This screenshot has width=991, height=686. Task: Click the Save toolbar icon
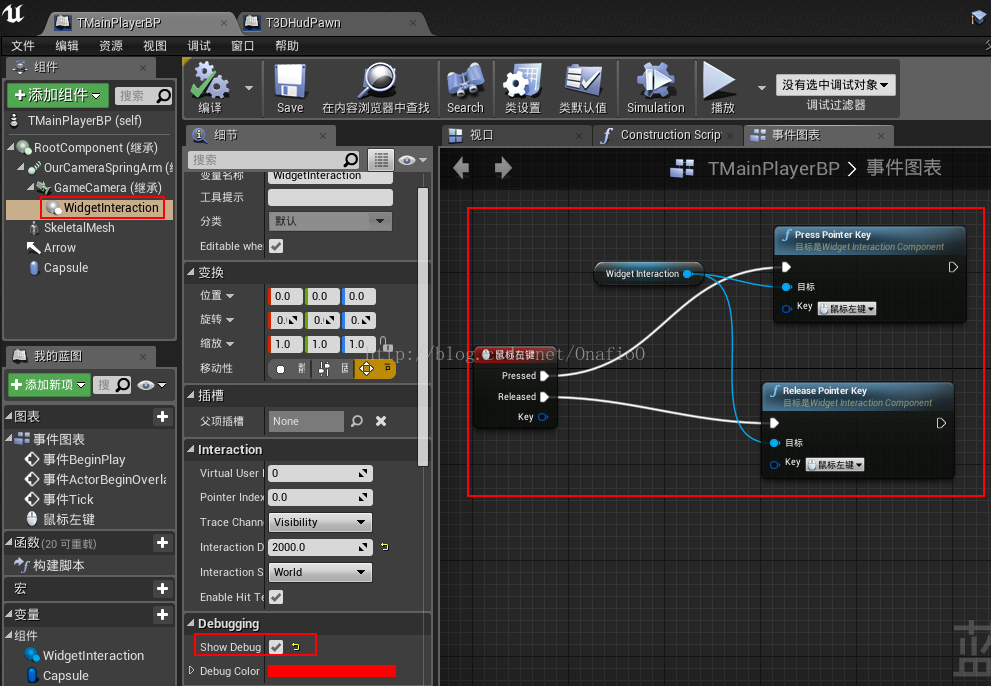290,81
